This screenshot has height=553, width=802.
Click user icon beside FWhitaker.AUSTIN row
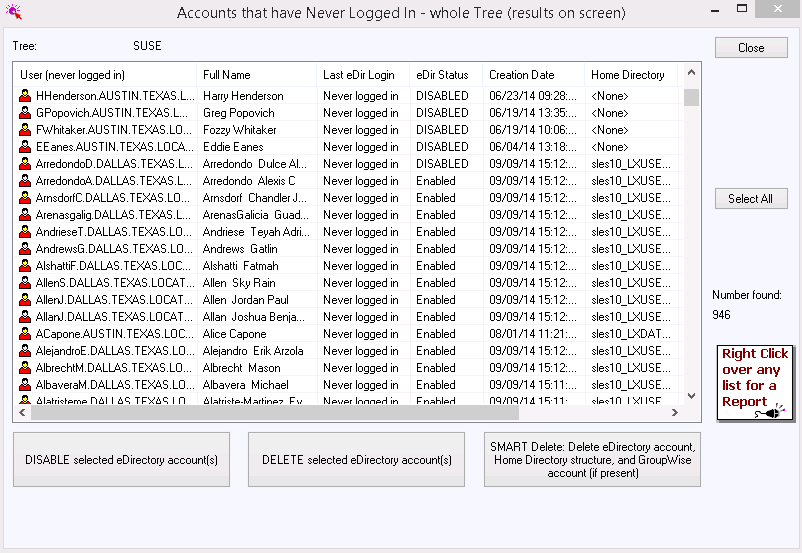26,130
